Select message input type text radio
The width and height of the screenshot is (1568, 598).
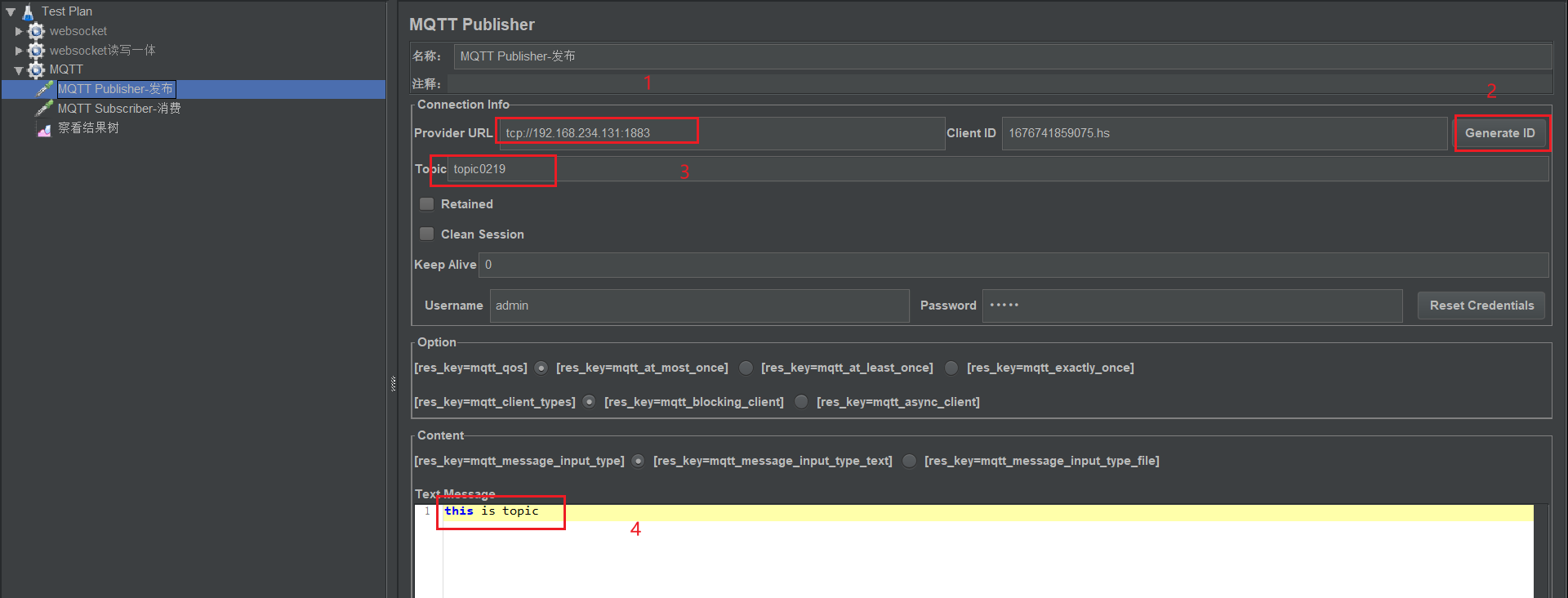click(x=638, y=461)
